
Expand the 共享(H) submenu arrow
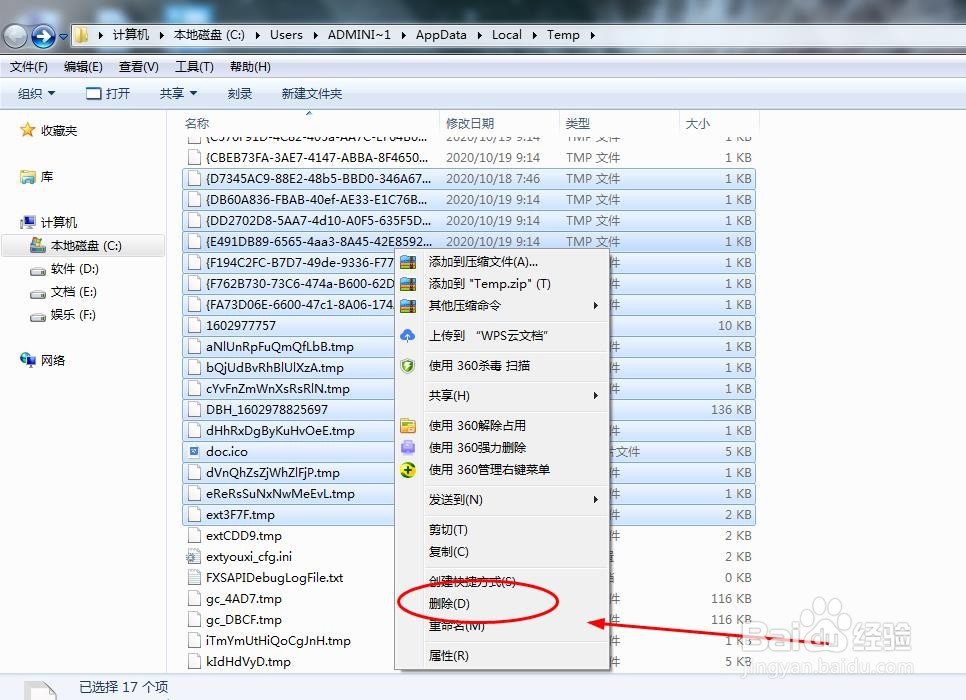[596, 396]
